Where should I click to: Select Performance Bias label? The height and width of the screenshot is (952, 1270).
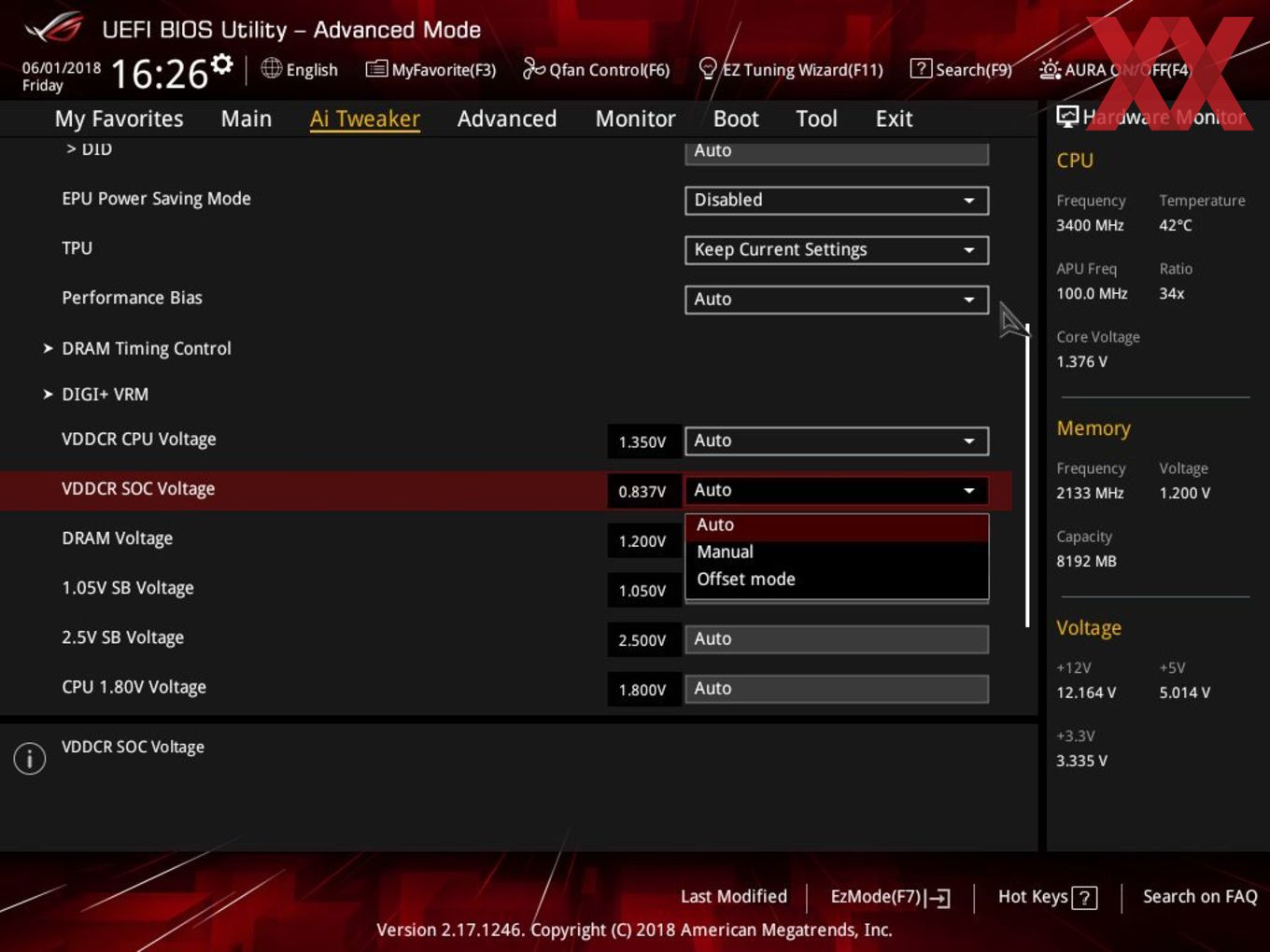(132, 298)
